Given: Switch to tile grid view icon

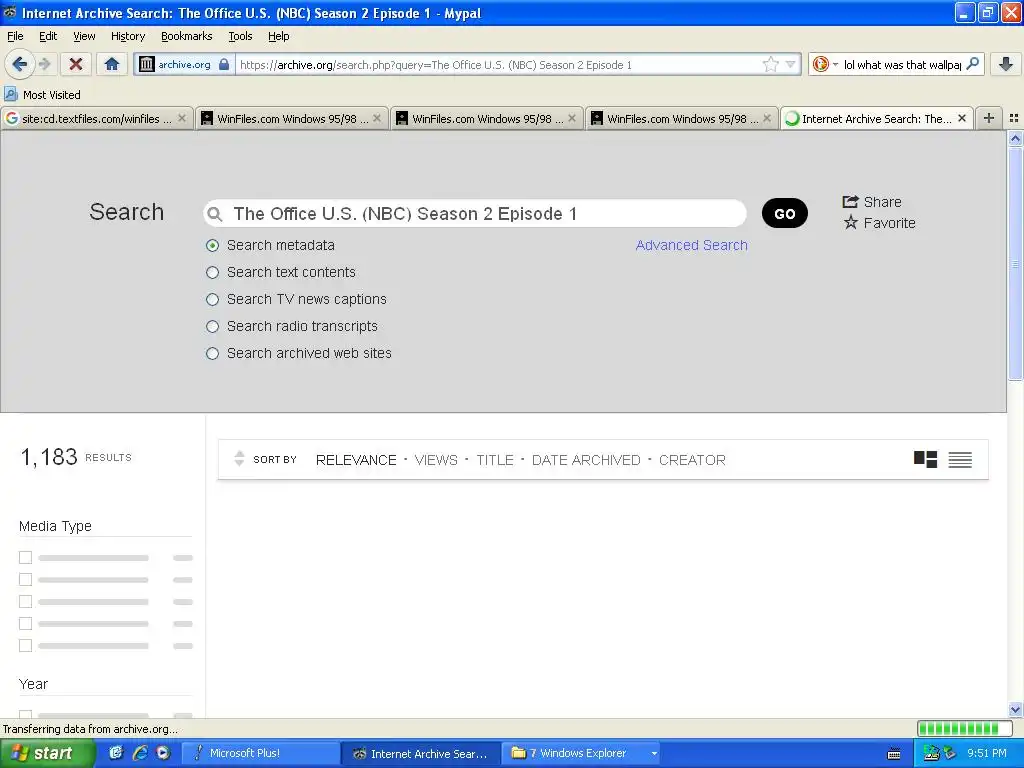Looking at the screenshot, I should click(925, 459).
